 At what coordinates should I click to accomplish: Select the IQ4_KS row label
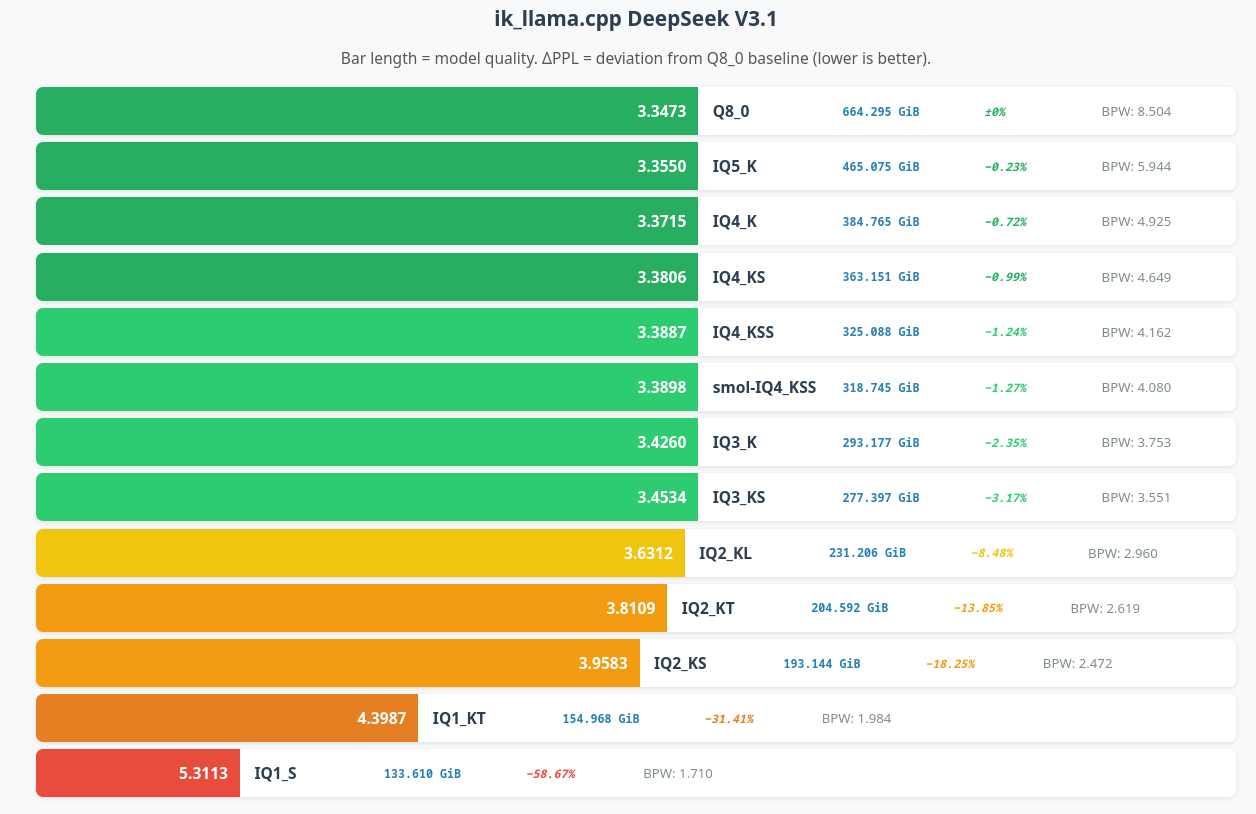point(738,277)
